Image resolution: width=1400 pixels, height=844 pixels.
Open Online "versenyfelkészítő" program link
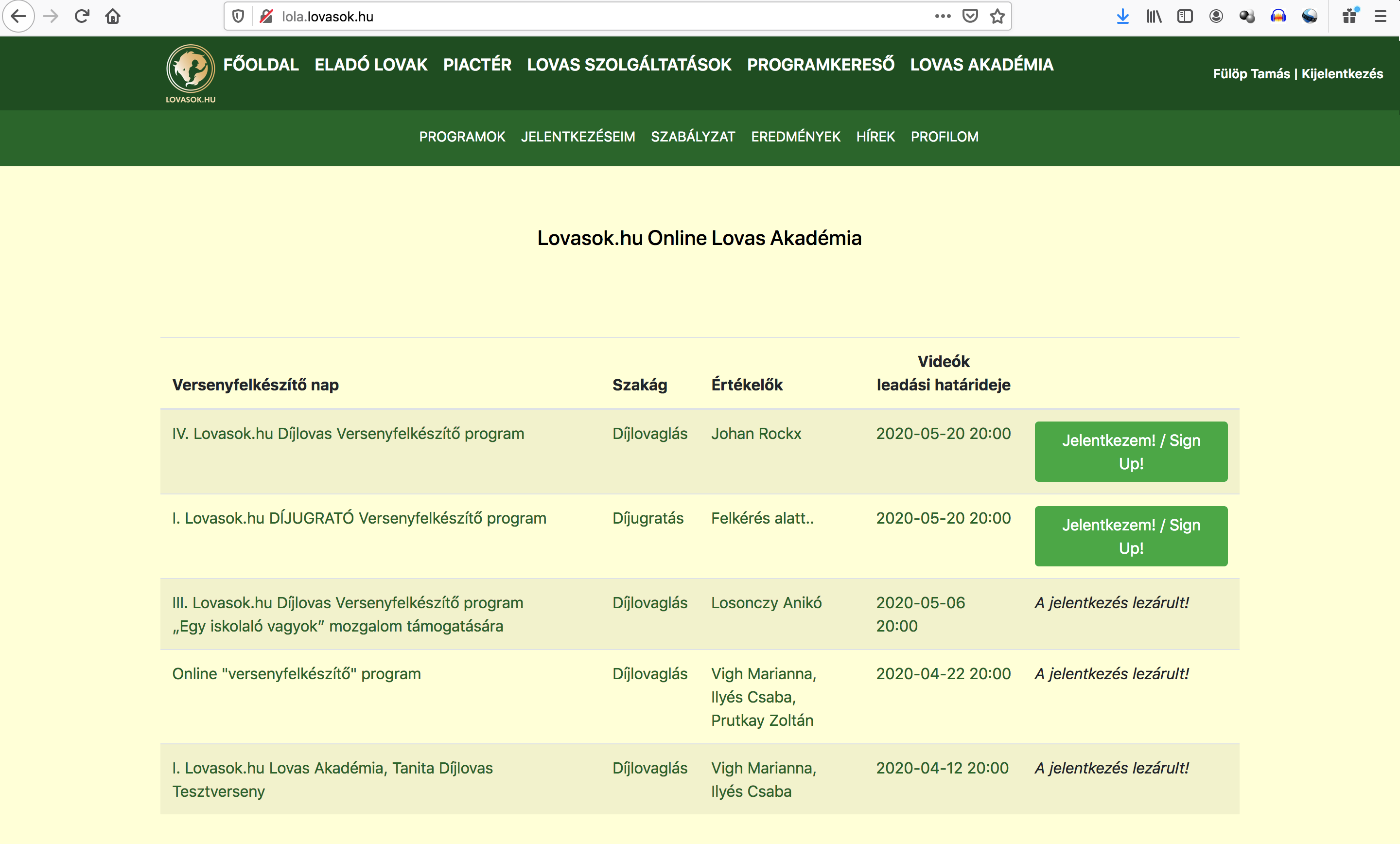(297, 674)
